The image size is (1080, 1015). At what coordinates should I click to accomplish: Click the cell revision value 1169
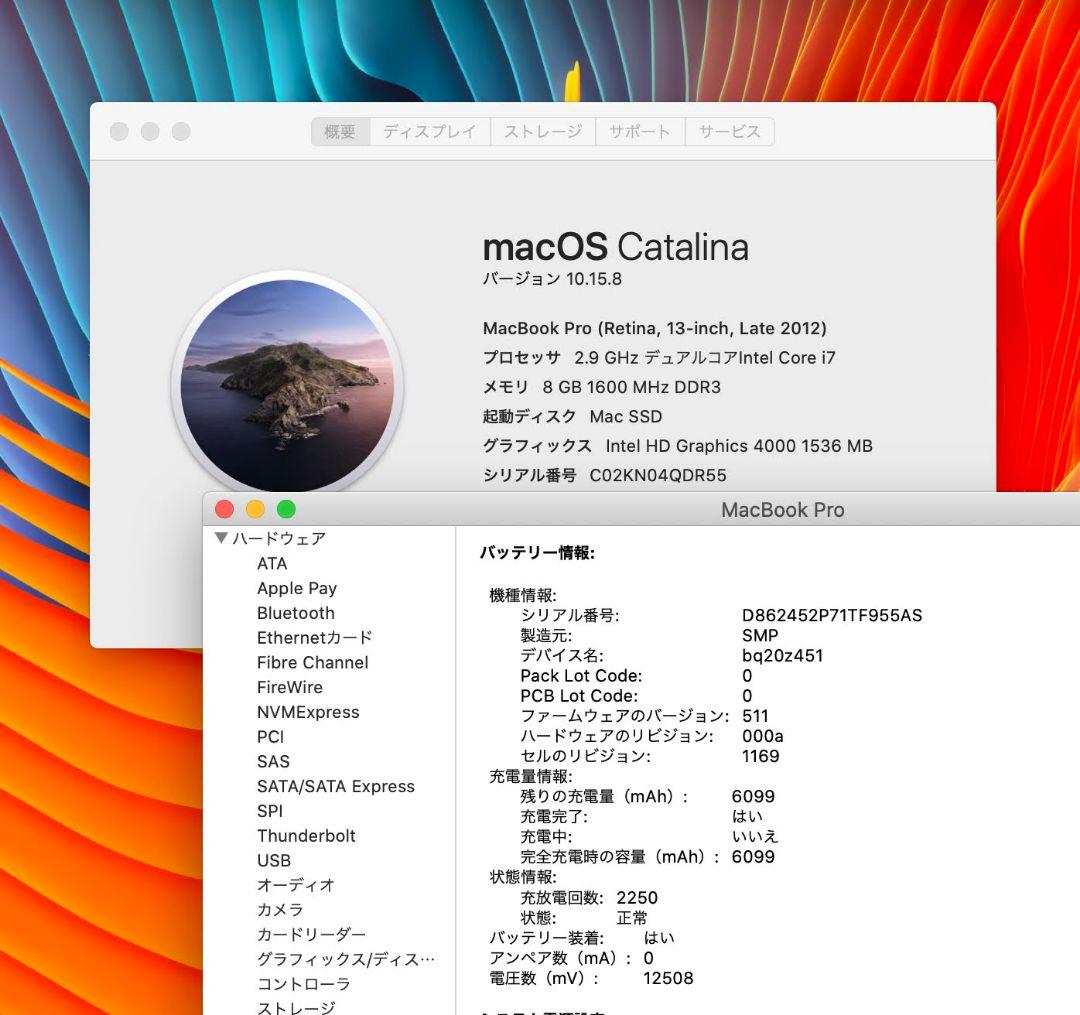click(760, 755)
